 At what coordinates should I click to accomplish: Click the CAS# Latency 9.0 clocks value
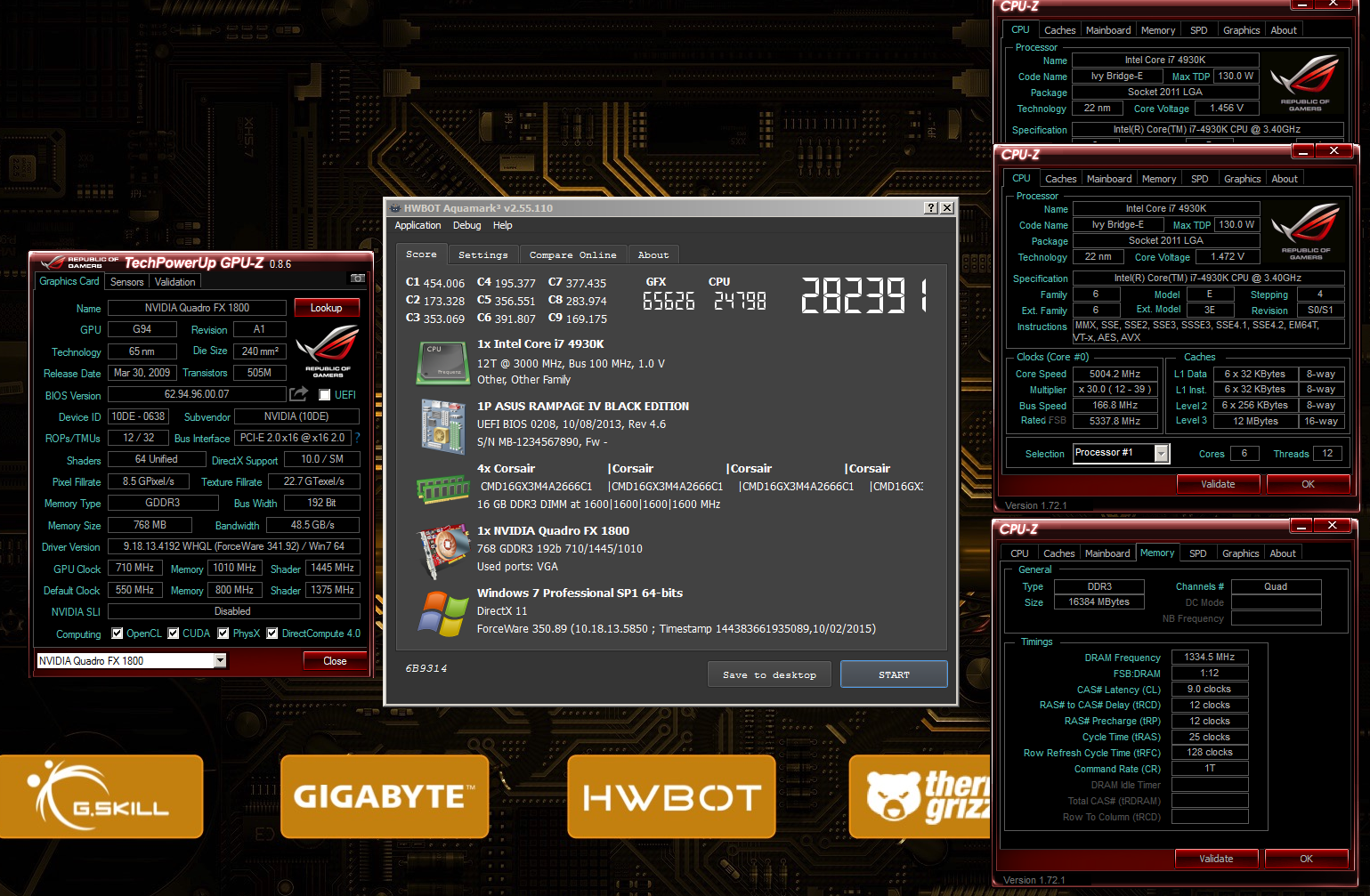[x=1210, y=690]
